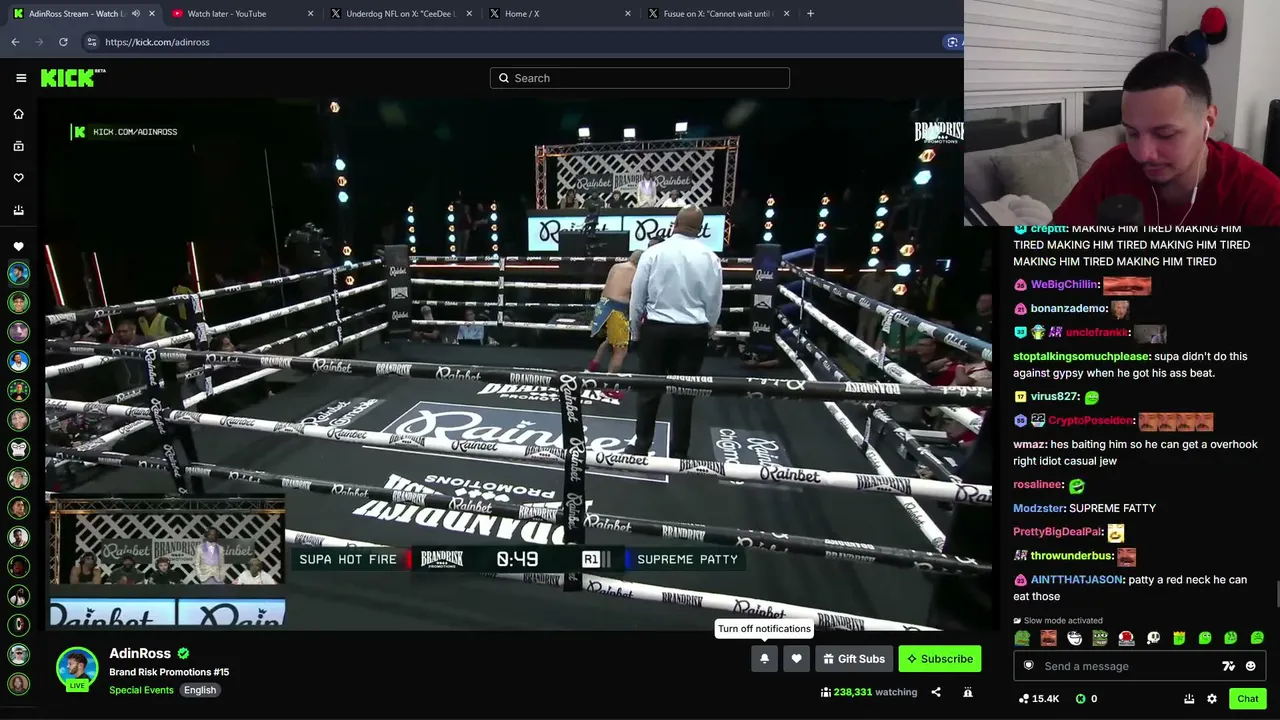Switch to Watch later - YouTube tab
Image resolution: width=1280 pixels, height=720 pixels.
(x=241, y=14)
